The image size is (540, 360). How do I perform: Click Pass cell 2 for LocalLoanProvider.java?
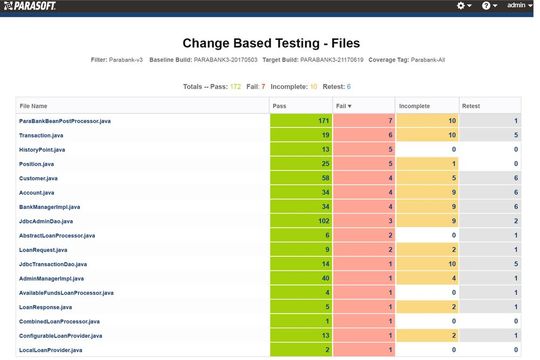pos(301,350)
